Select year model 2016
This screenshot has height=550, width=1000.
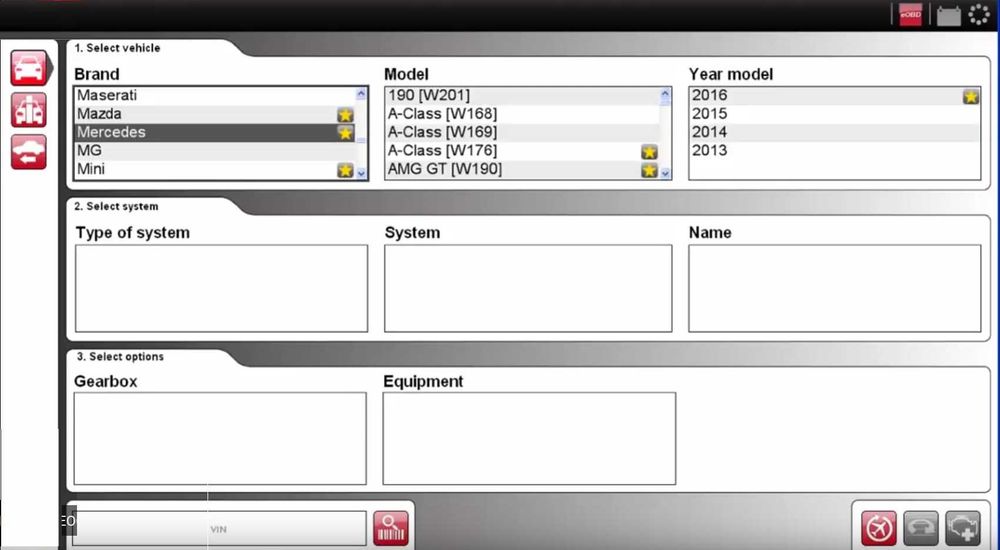(834, 96)
